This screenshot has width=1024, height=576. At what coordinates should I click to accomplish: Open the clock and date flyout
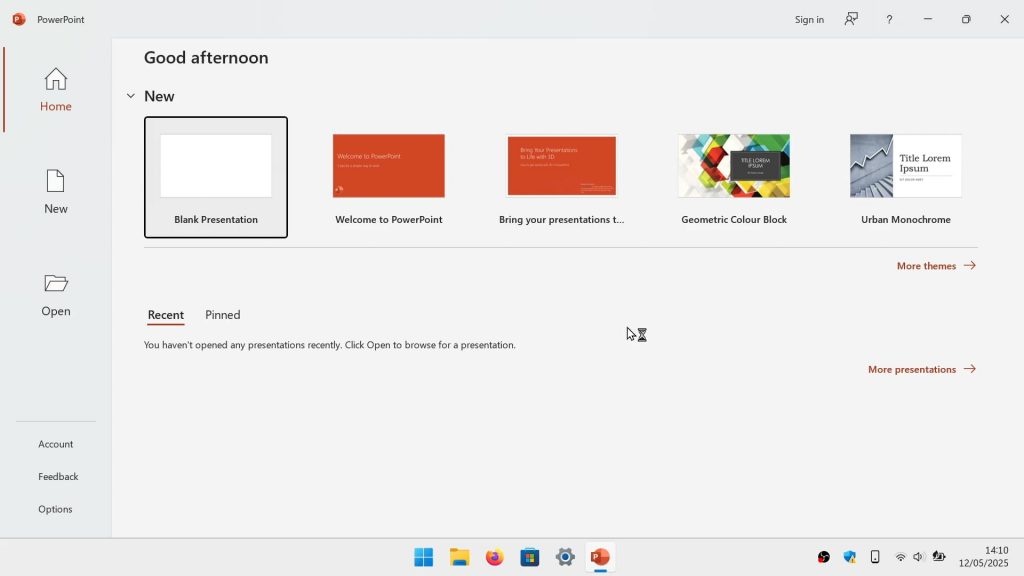984,557
